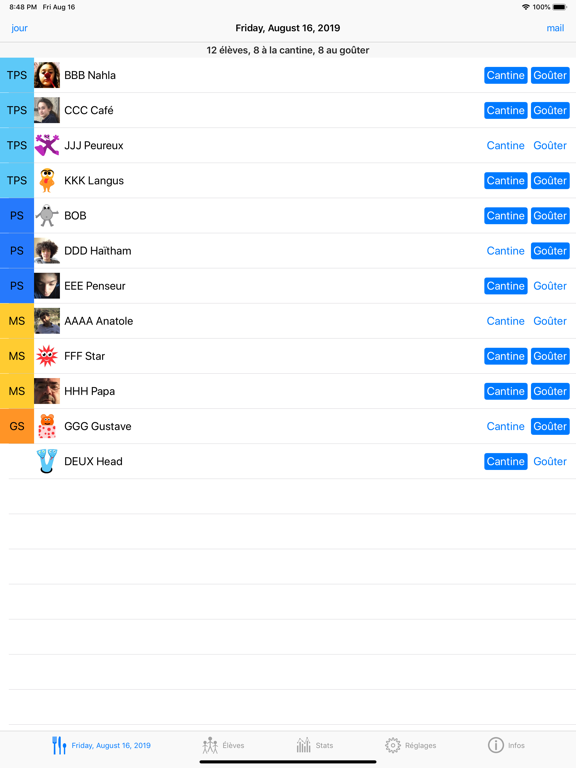Turn on Cantine for GGG Gustave
Image resolution: width=576 pixels, height=768 pixels.
coord(505,426)
